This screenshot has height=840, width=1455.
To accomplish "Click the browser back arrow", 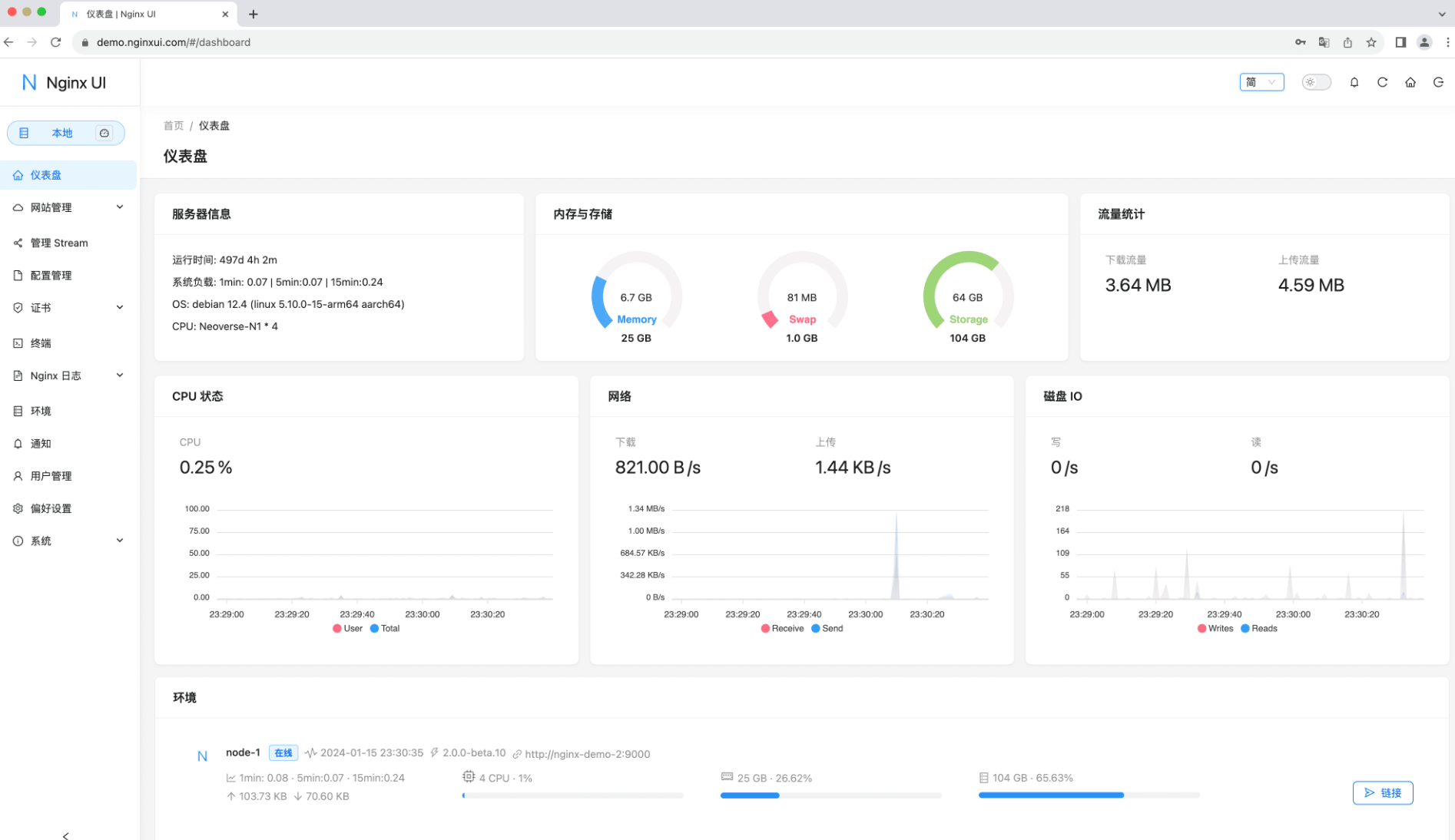I will (x=8, y=42).
